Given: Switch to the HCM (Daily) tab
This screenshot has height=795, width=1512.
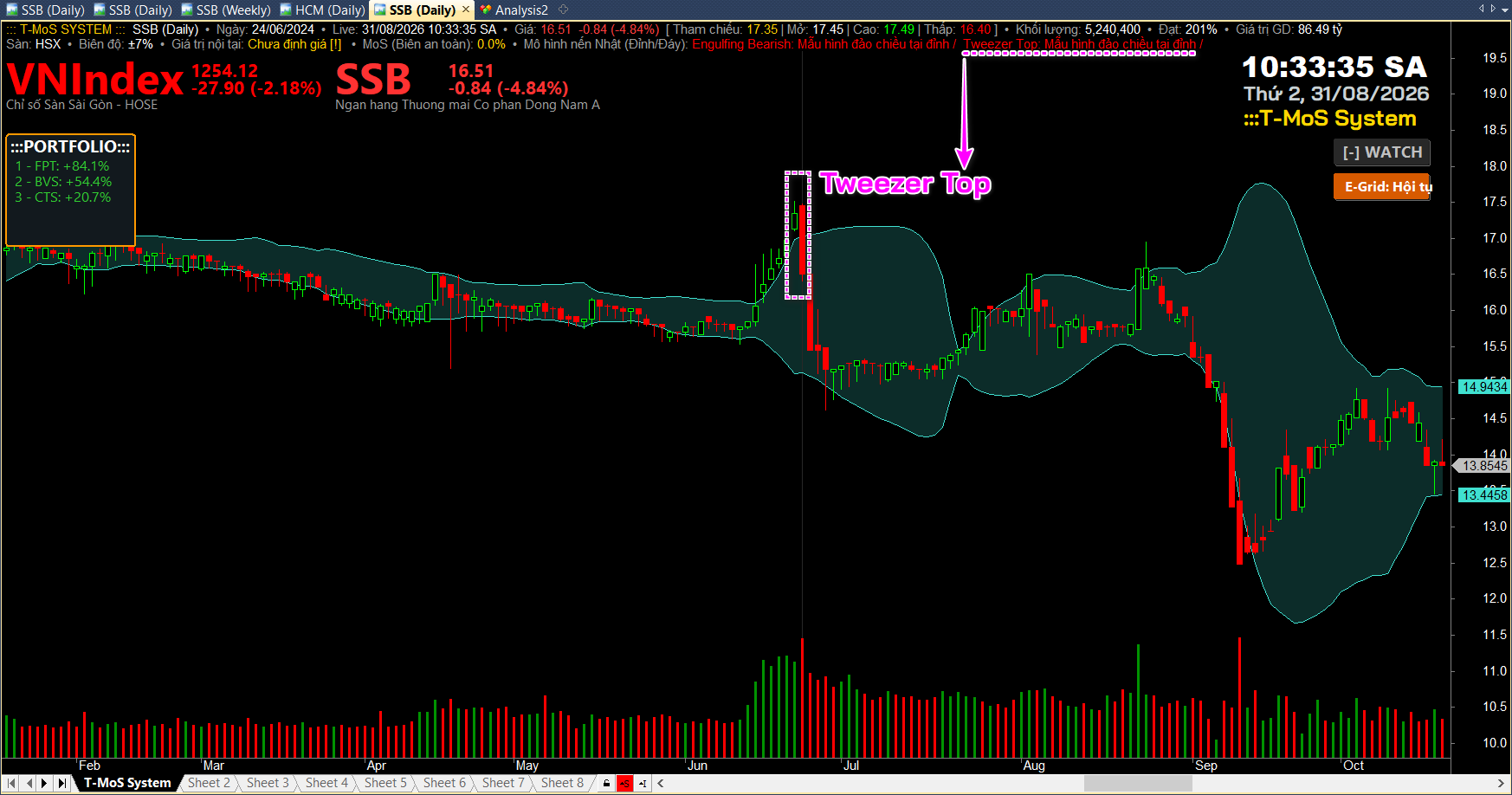Looking at the screenshot, I should 322,10.
